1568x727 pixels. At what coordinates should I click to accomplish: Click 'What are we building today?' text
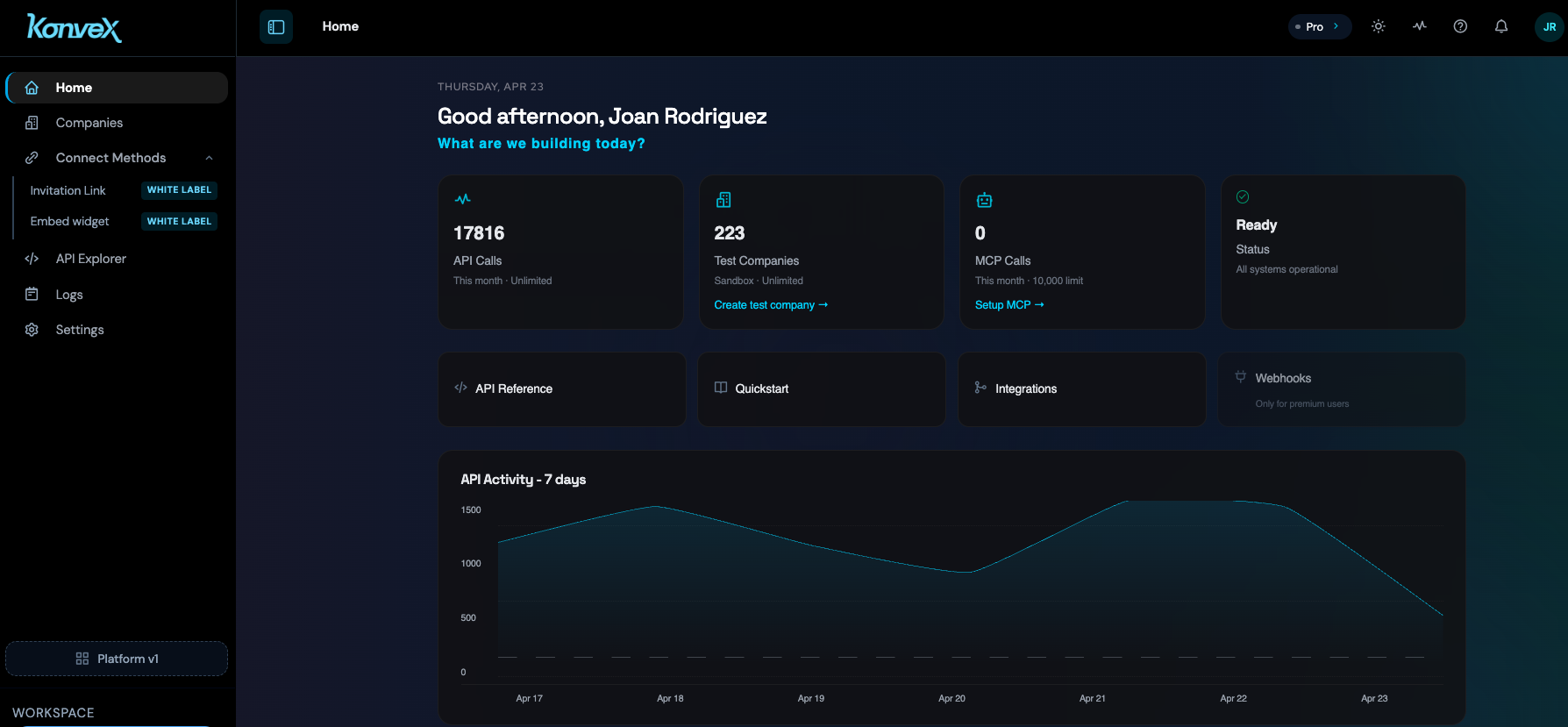coord(541,144)
